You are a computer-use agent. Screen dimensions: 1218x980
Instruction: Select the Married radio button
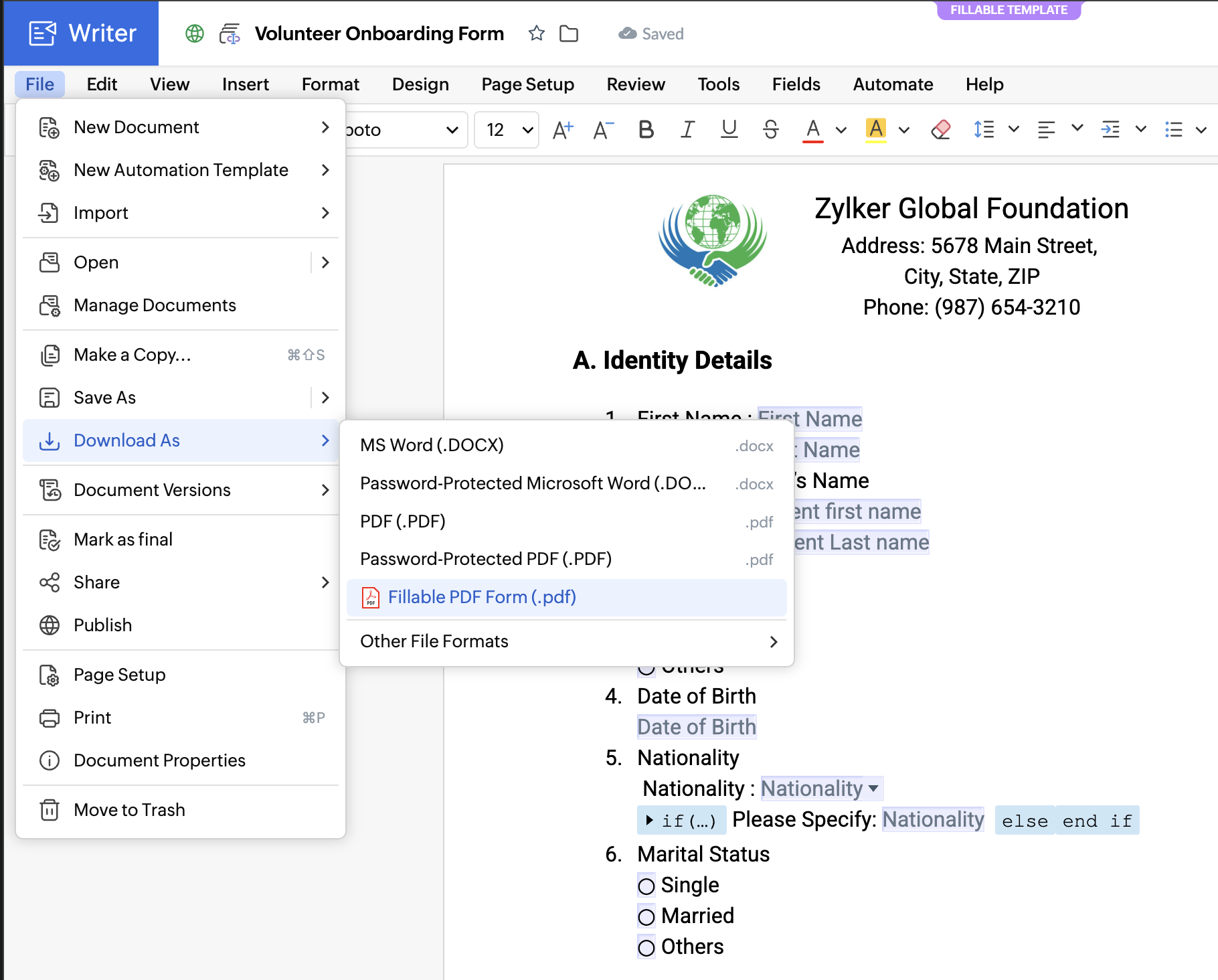point(646,917)
